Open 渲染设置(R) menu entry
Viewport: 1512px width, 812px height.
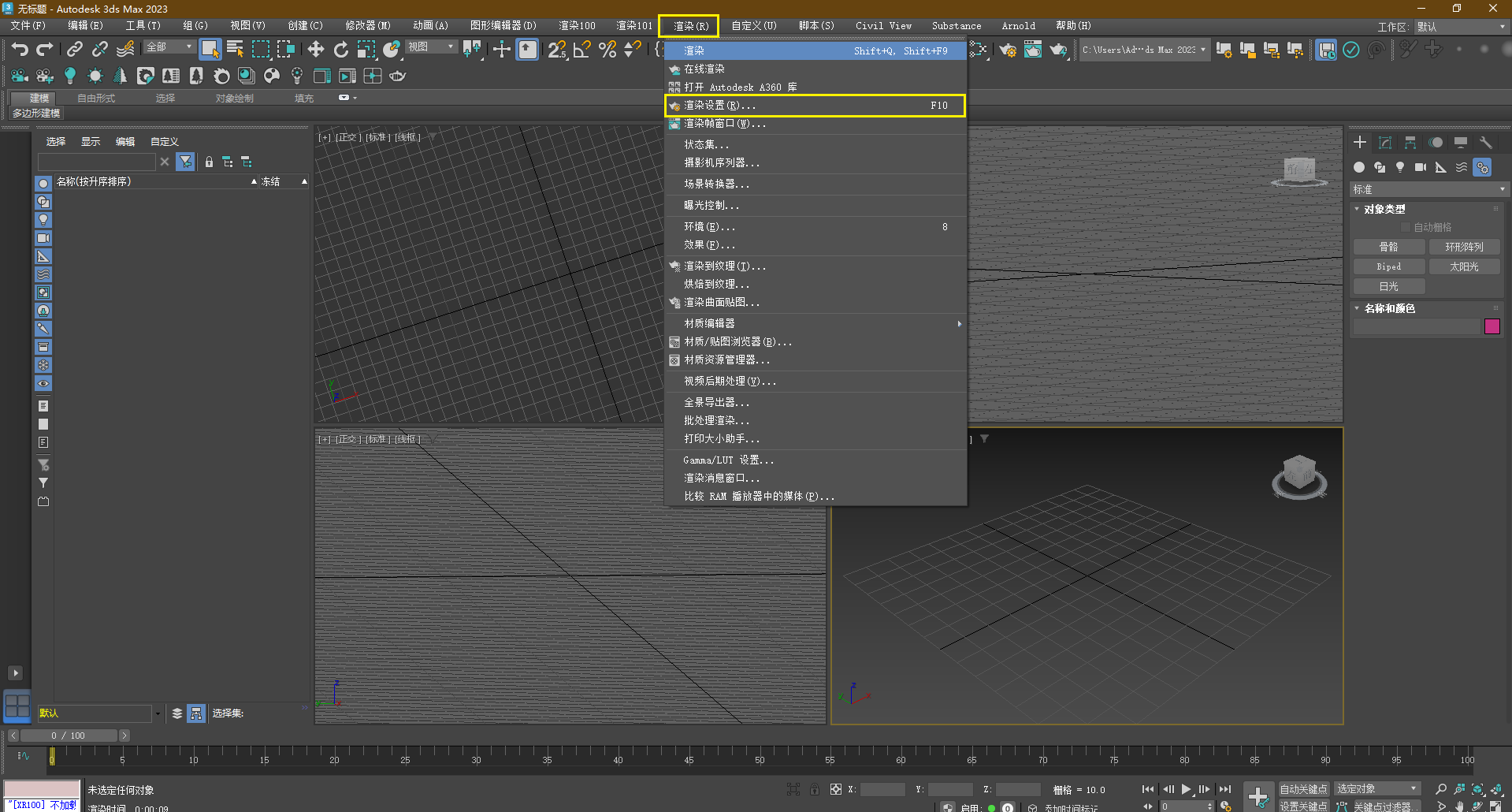815,106
